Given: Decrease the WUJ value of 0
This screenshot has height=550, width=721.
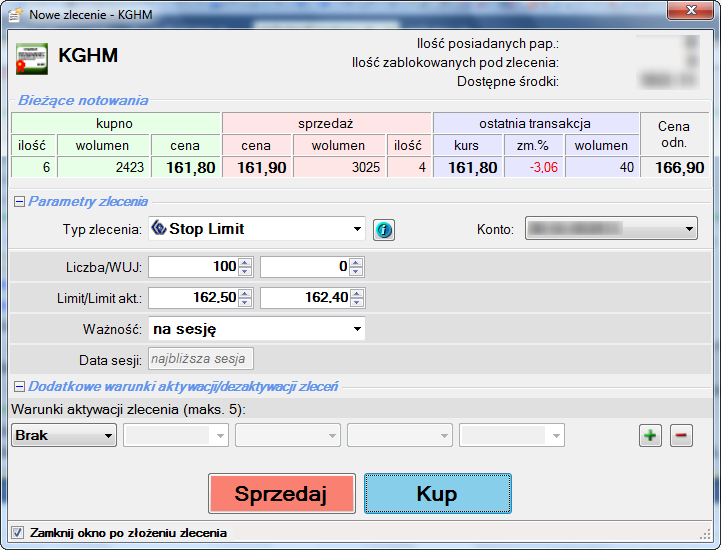Looking at the screenshot, I should pyautogui.click(x=356, y=271).
